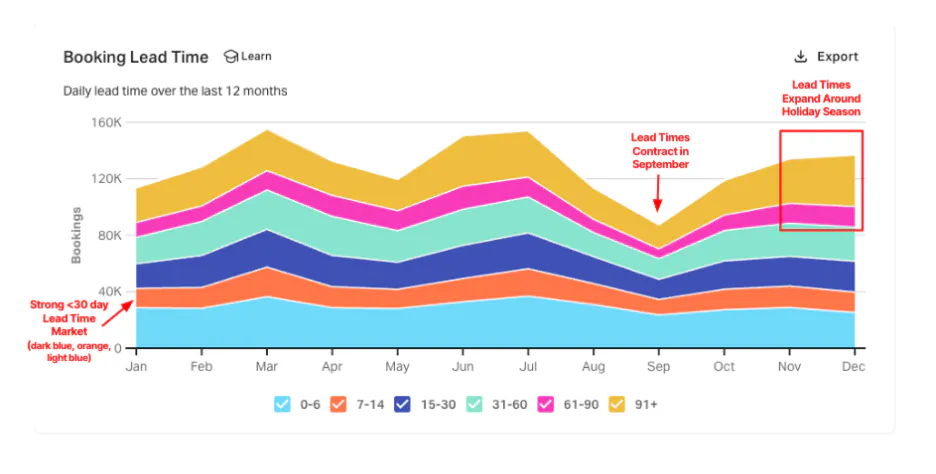
Task: Click the 15-30 legend label
Action: pos(438,405)
